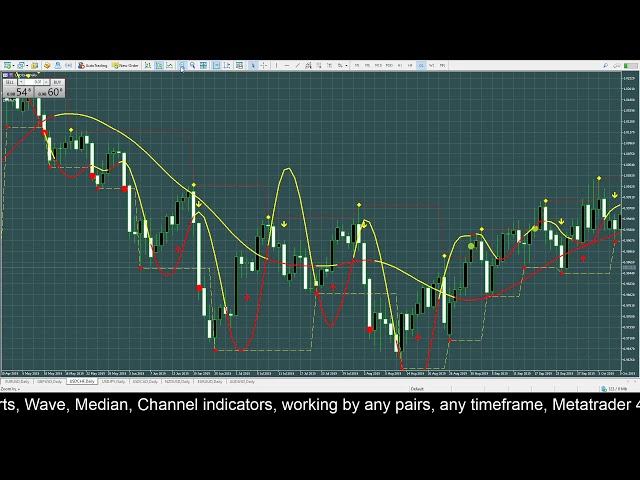The image size is (640, 480).
Task: Open the USDCAD,Daily chart tab
Action: coord(145,381)
